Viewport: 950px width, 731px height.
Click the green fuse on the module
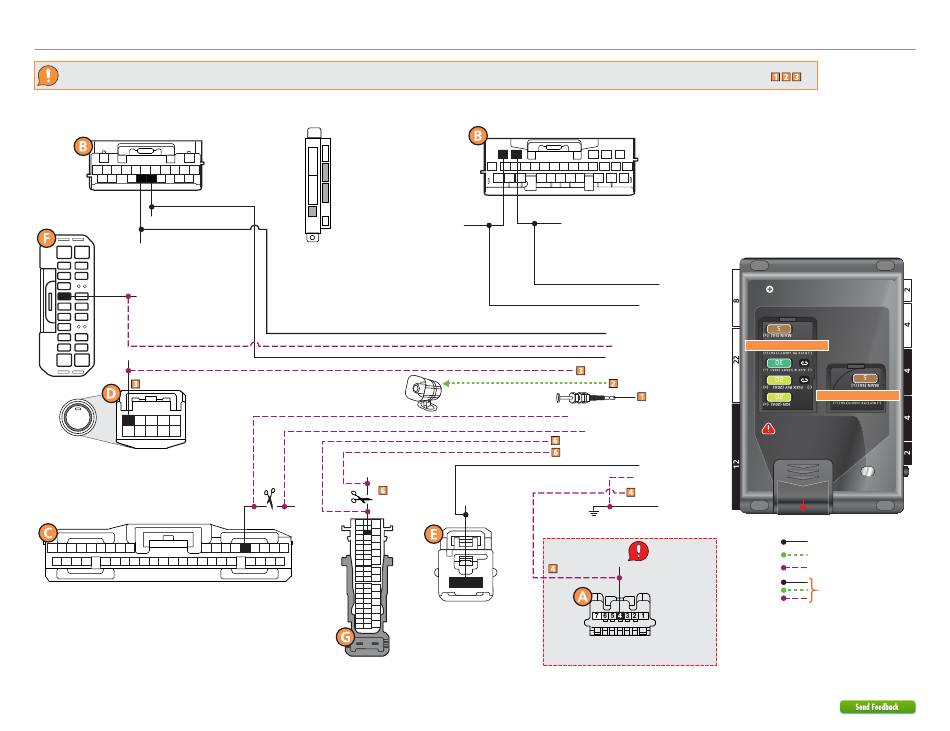pos(779,363)
